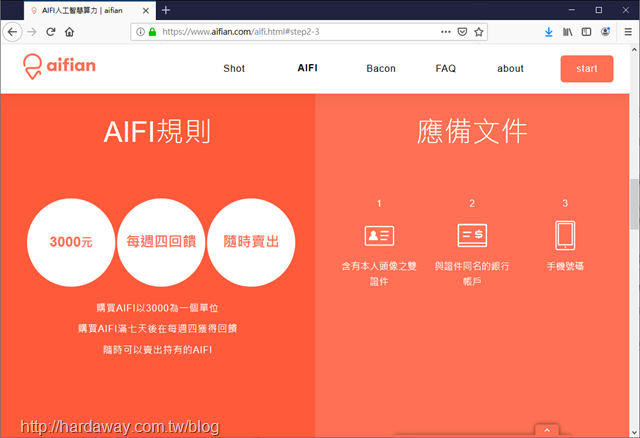Image resolution: width=640 pixels, height=438 pixels.
Task: Click the mobile phone icon
Action: tap(565, 236)
